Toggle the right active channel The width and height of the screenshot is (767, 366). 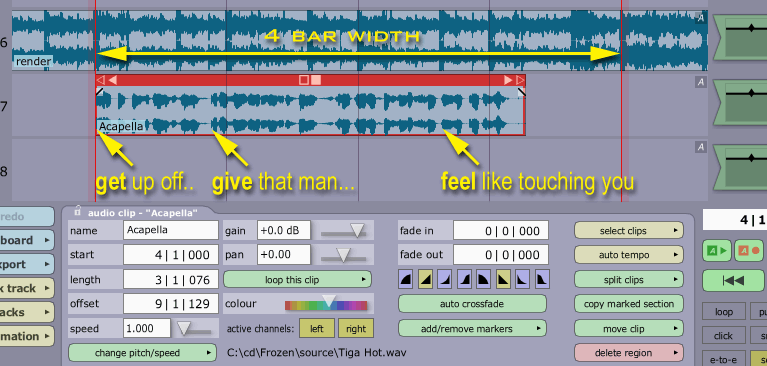[x=356, y=329]
